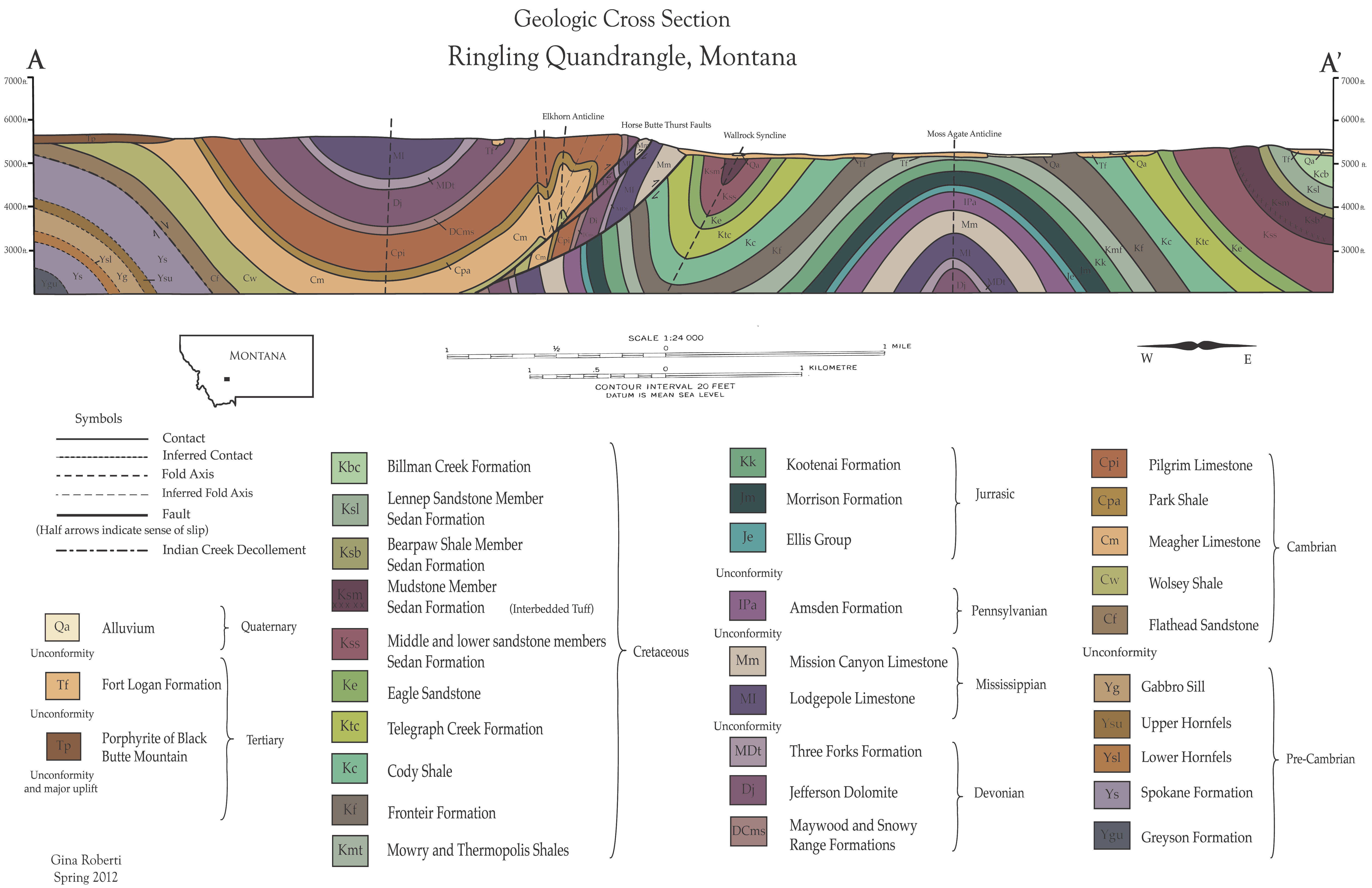This screenshot has height=888, width=1372.
Task: Click the W–E compass direction symbol
Action: click(1197, 352)
